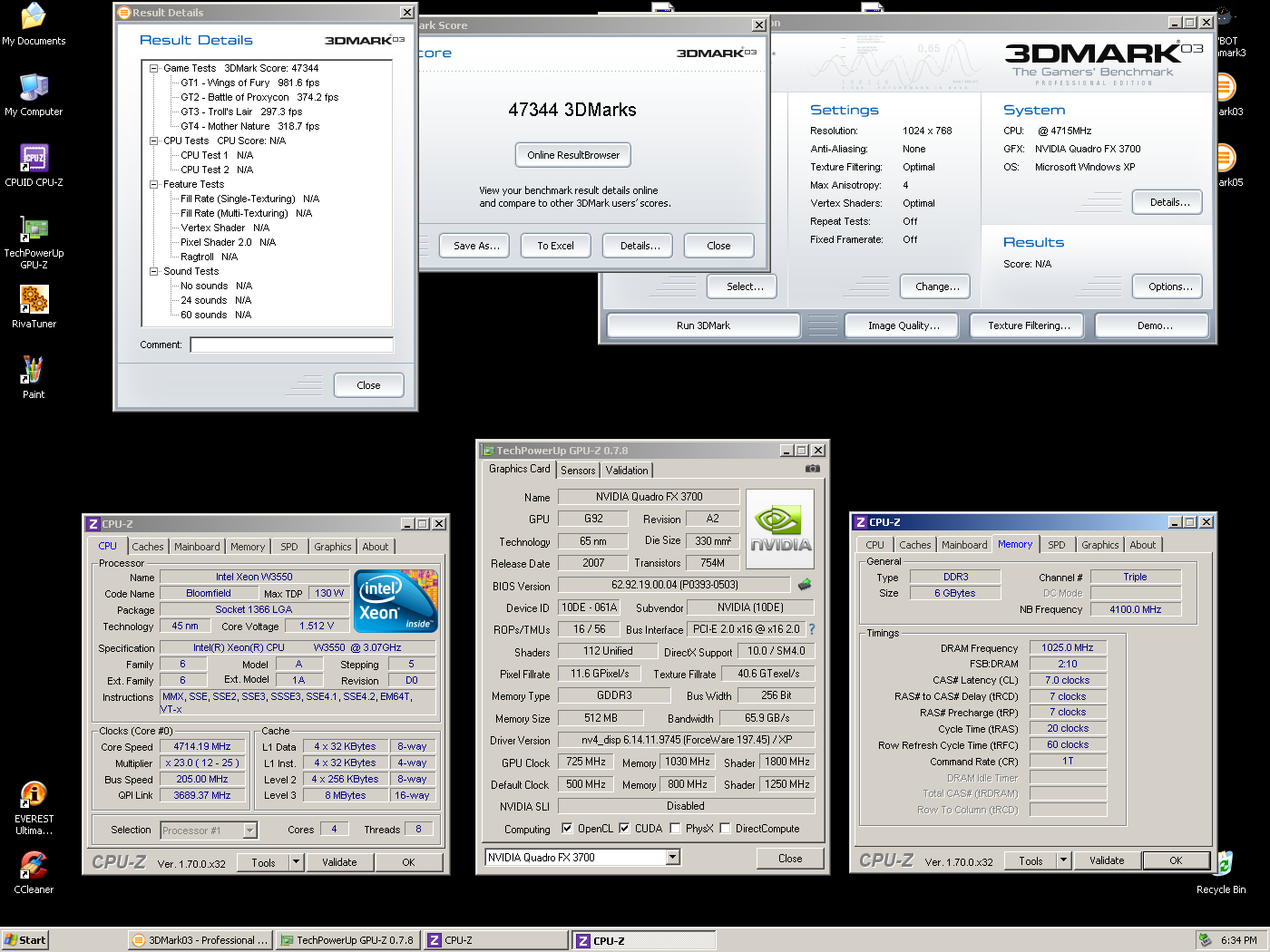The width and height of the screenshot is (1270, 952).
Task: Click the system tray network icon
Action: pyautogui.click(x=1205, y=940)
